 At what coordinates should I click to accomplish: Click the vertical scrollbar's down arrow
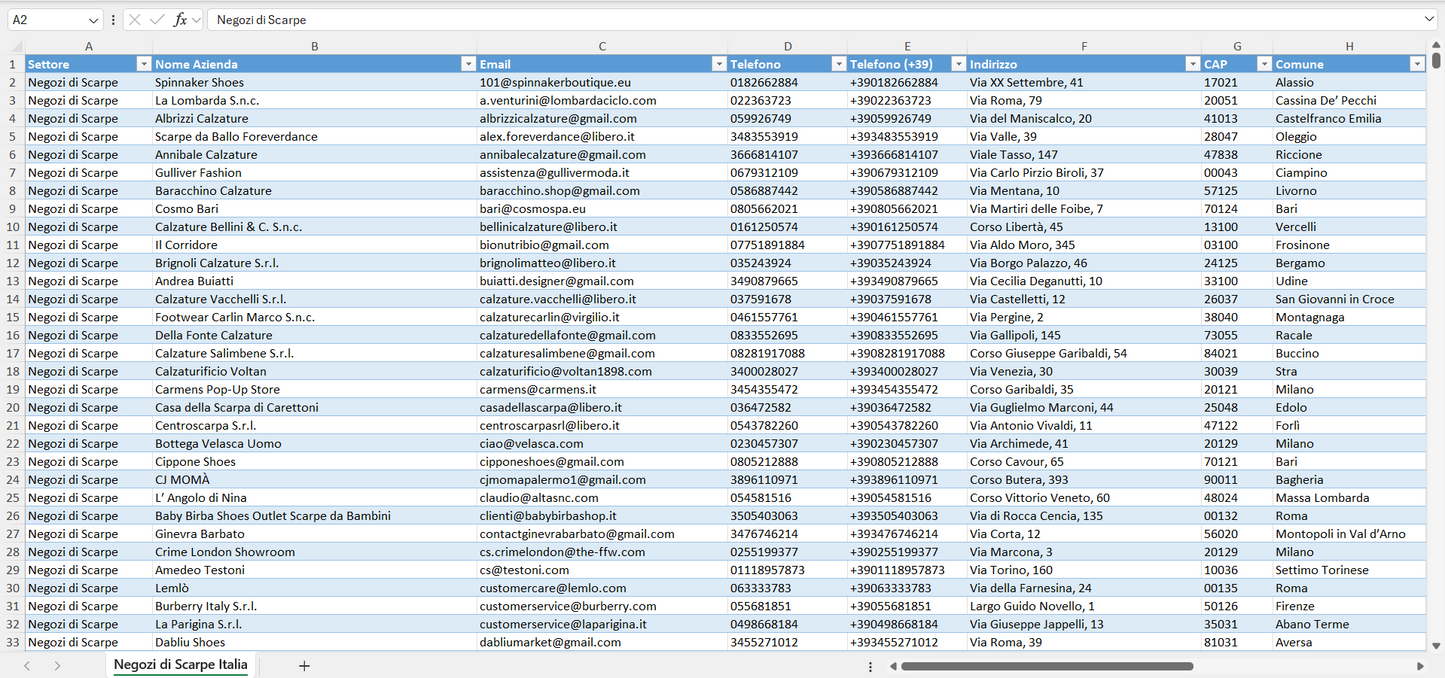(1437, 646)
